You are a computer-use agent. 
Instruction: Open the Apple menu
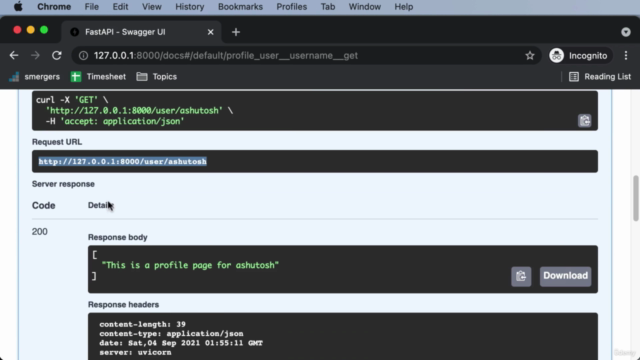coord(18,7)
